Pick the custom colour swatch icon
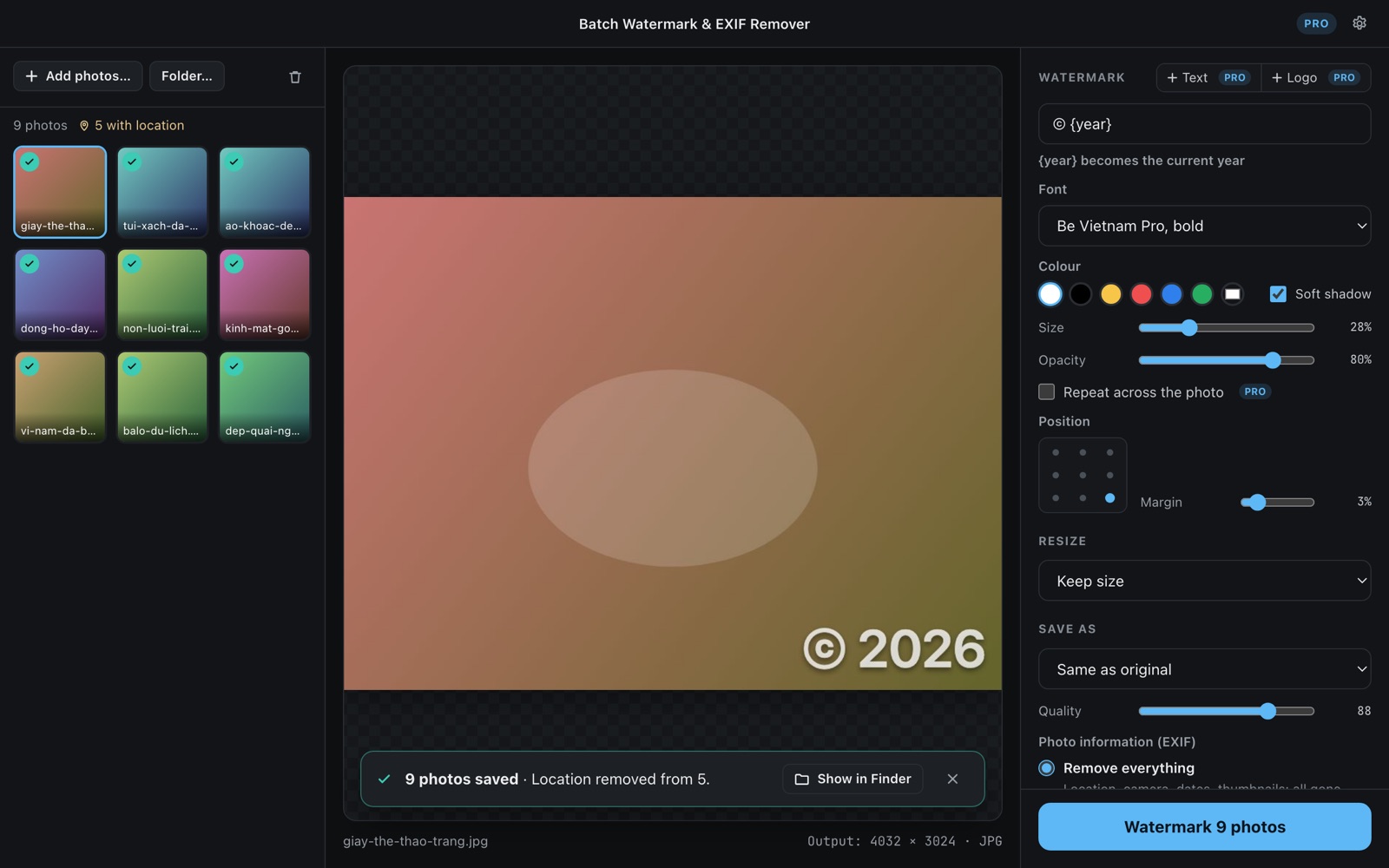 pyautogui.click(x=1232, y=294)
